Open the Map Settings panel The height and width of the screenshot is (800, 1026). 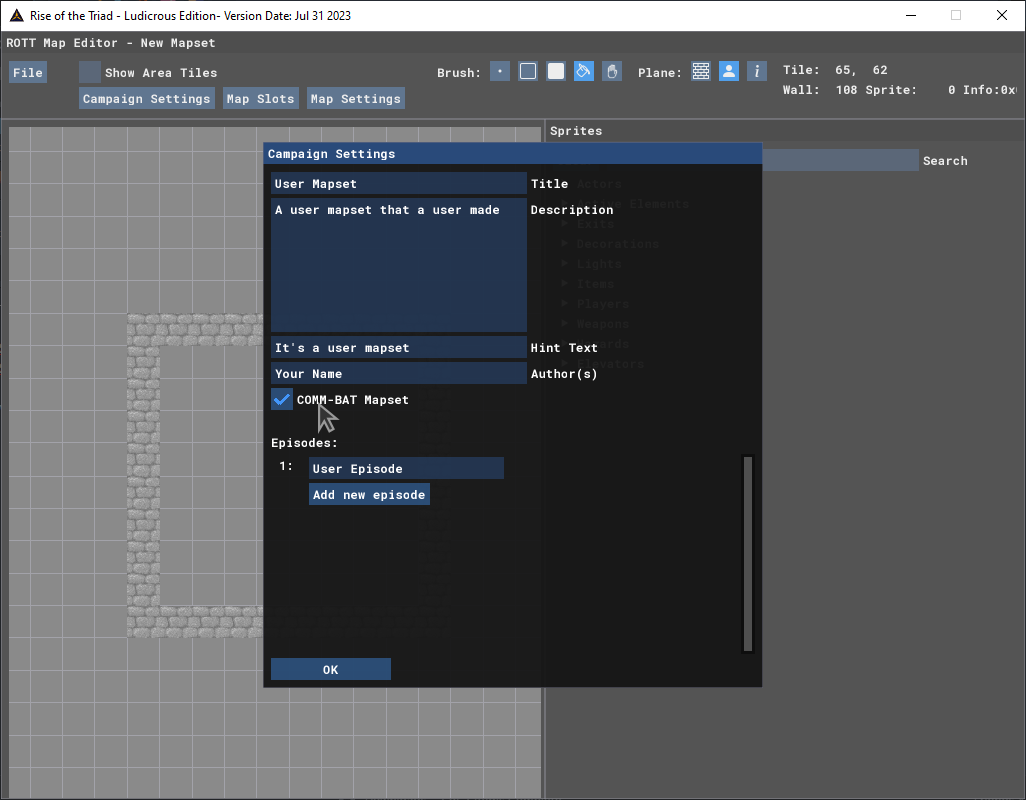coord(356,99)
